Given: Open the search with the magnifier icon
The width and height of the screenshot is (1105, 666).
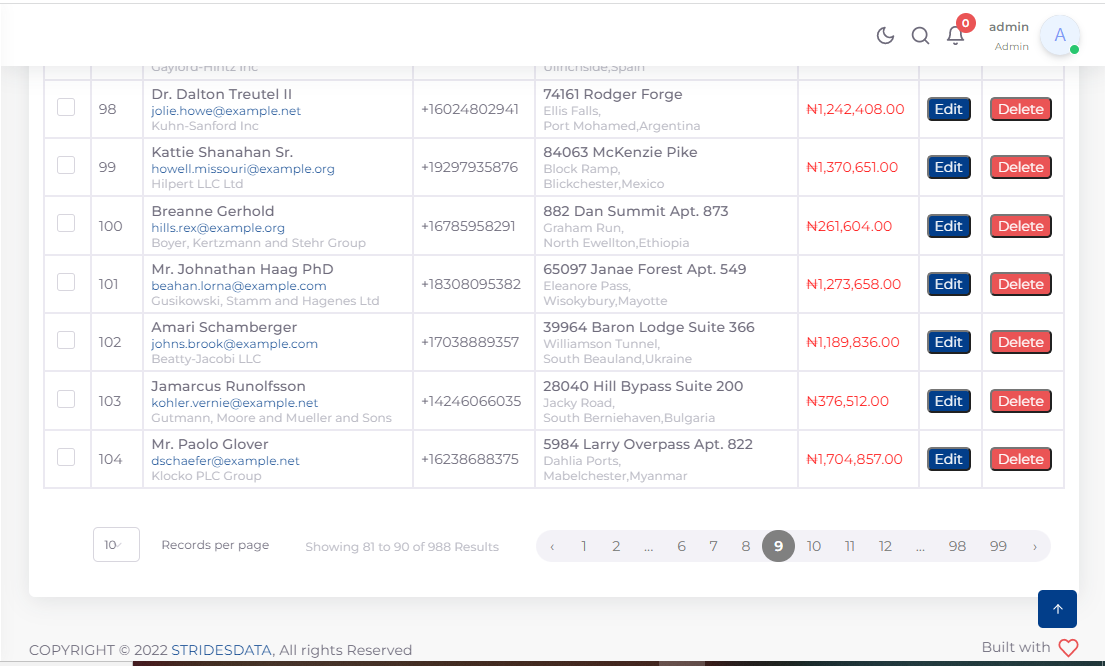Looking at the screenshot, I should 920,35.
